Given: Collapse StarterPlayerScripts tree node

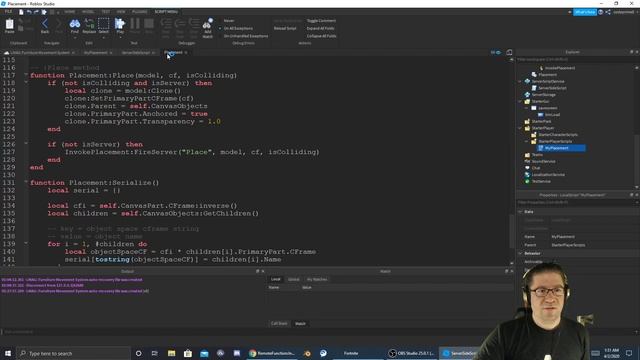Looking at the screenshot, I should [x=527, y=141].
